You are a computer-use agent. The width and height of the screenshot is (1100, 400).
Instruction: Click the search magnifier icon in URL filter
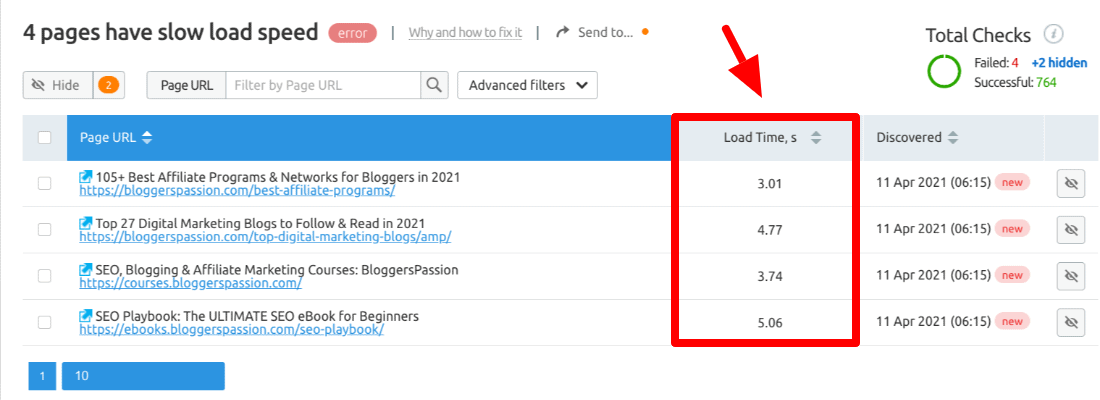tap(434, 86)
